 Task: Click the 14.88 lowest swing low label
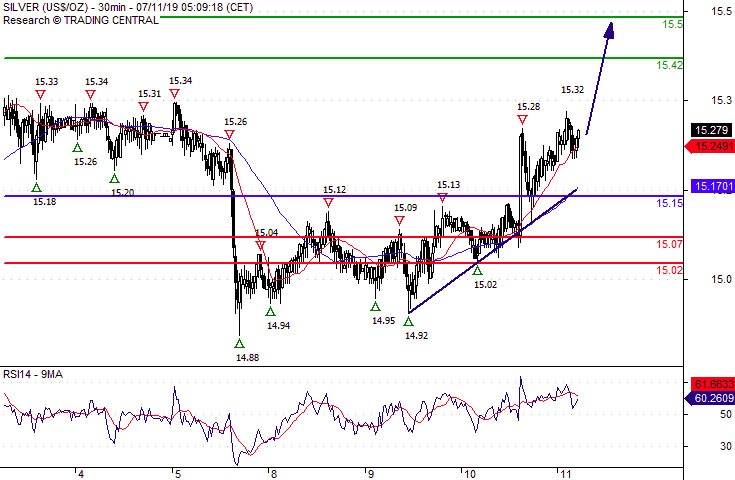coord(248,358)
